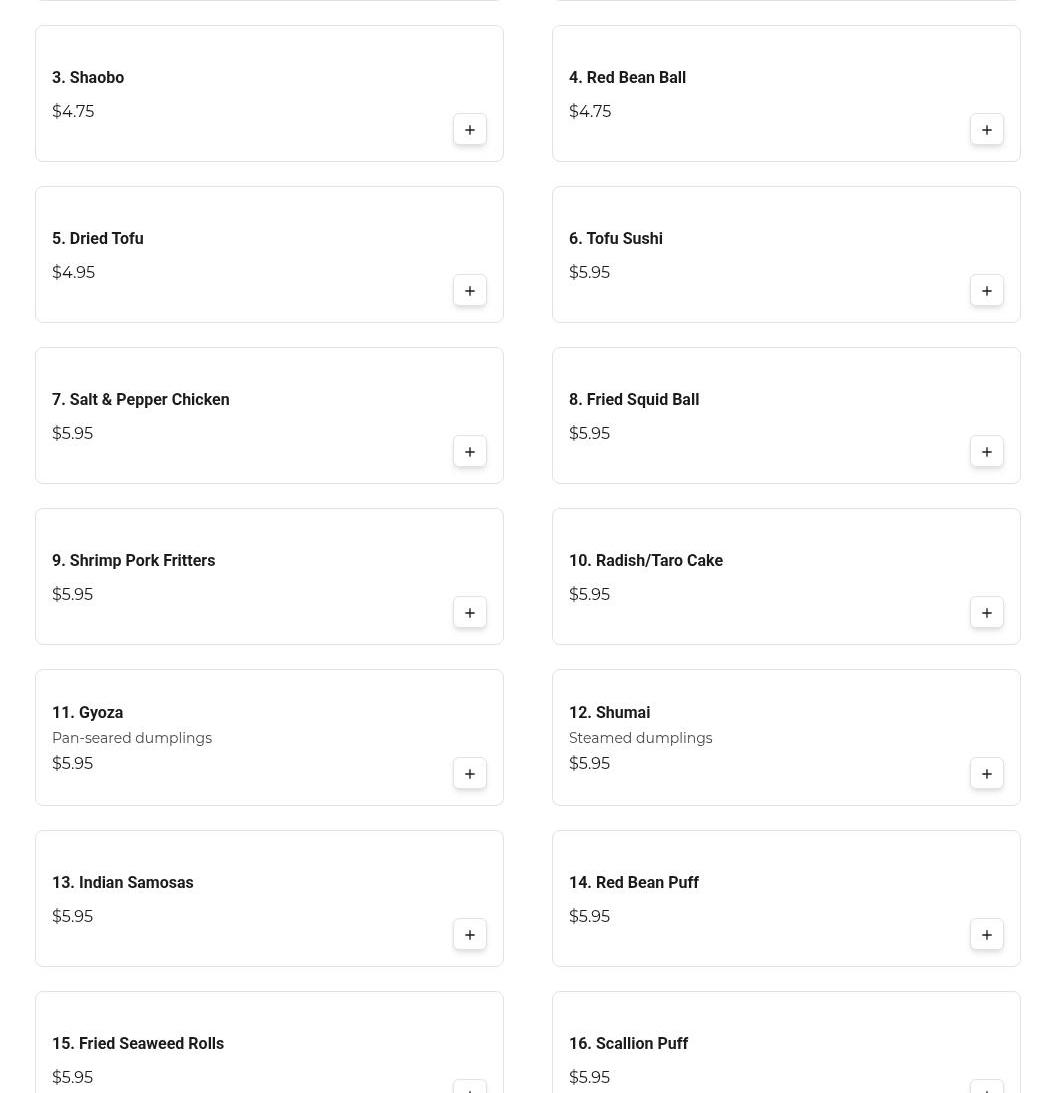Image resolution: width=1050 pixels, height=1093 pixels.
Task: Add Radish/Taro Cake to order
Action: 987,613
